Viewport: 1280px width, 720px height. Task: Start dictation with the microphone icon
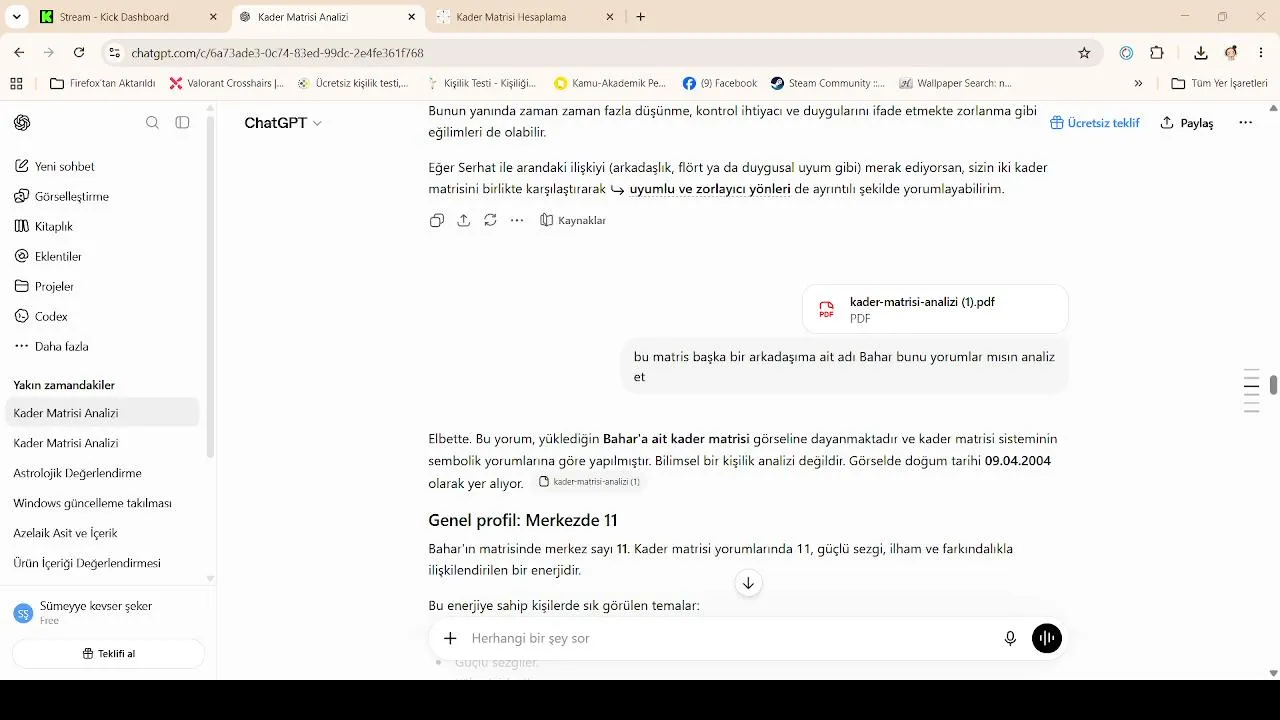pos(1010,638)
